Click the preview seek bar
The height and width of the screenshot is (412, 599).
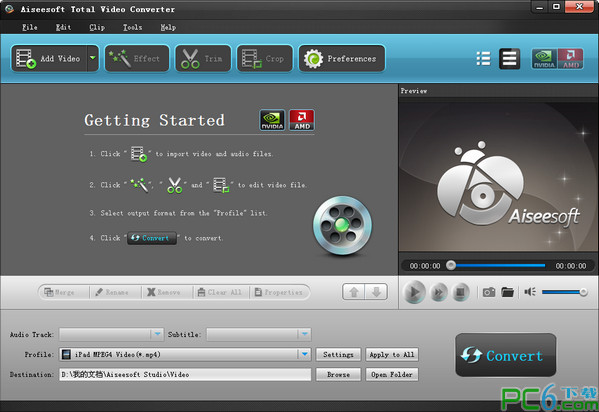[498, 265]
